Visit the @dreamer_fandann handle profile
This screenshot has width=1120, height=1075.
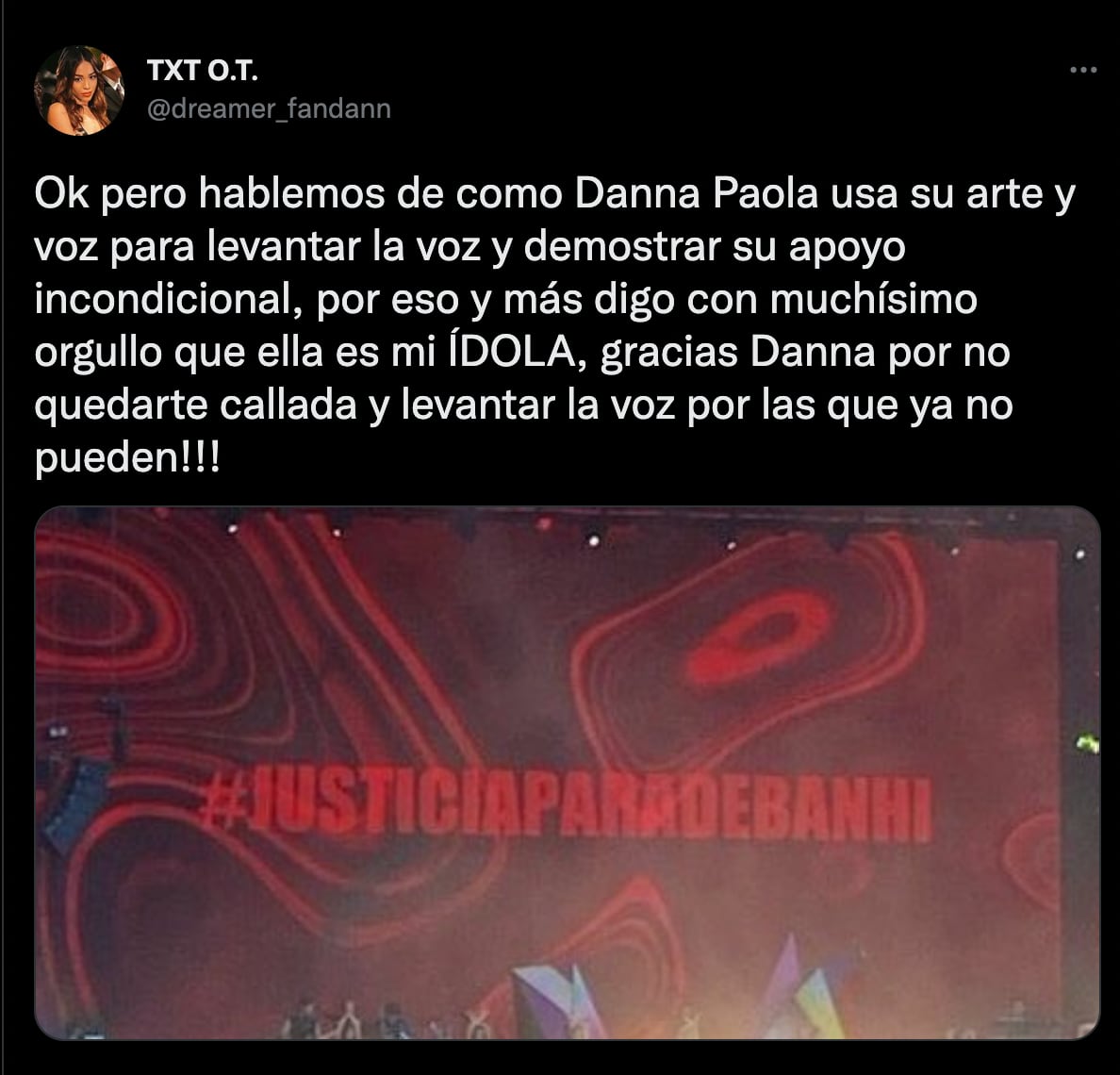tap(269, 108)
